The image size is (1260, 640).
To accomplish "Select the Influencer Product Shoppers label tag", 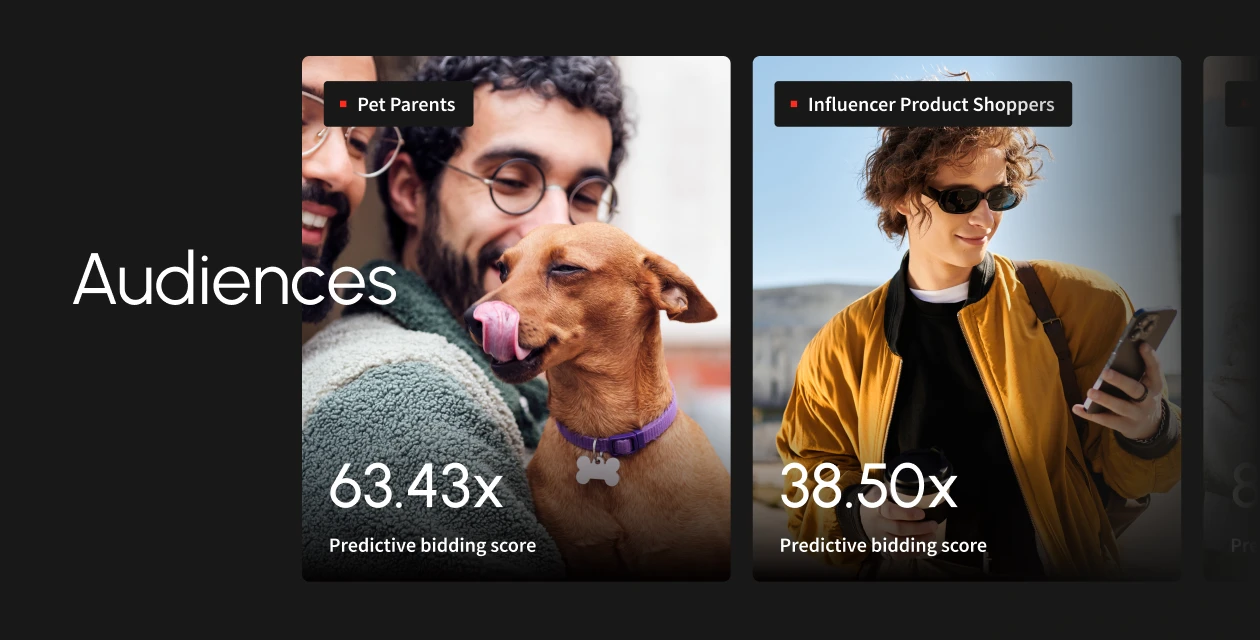I will coord(923,104).
